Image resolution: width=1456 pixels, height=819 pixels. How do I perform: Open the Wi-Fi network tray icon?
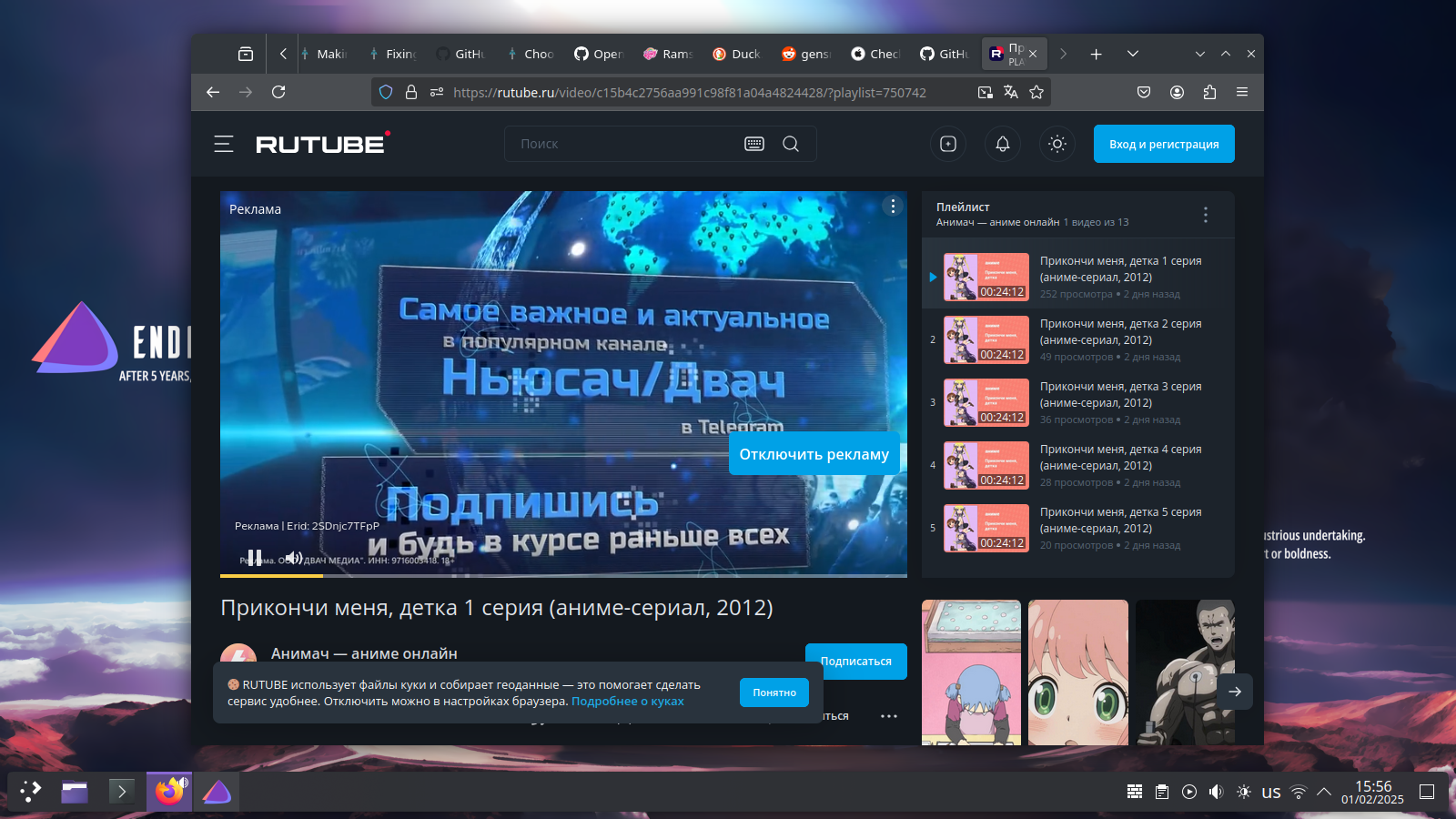[x=1299, y=792]
